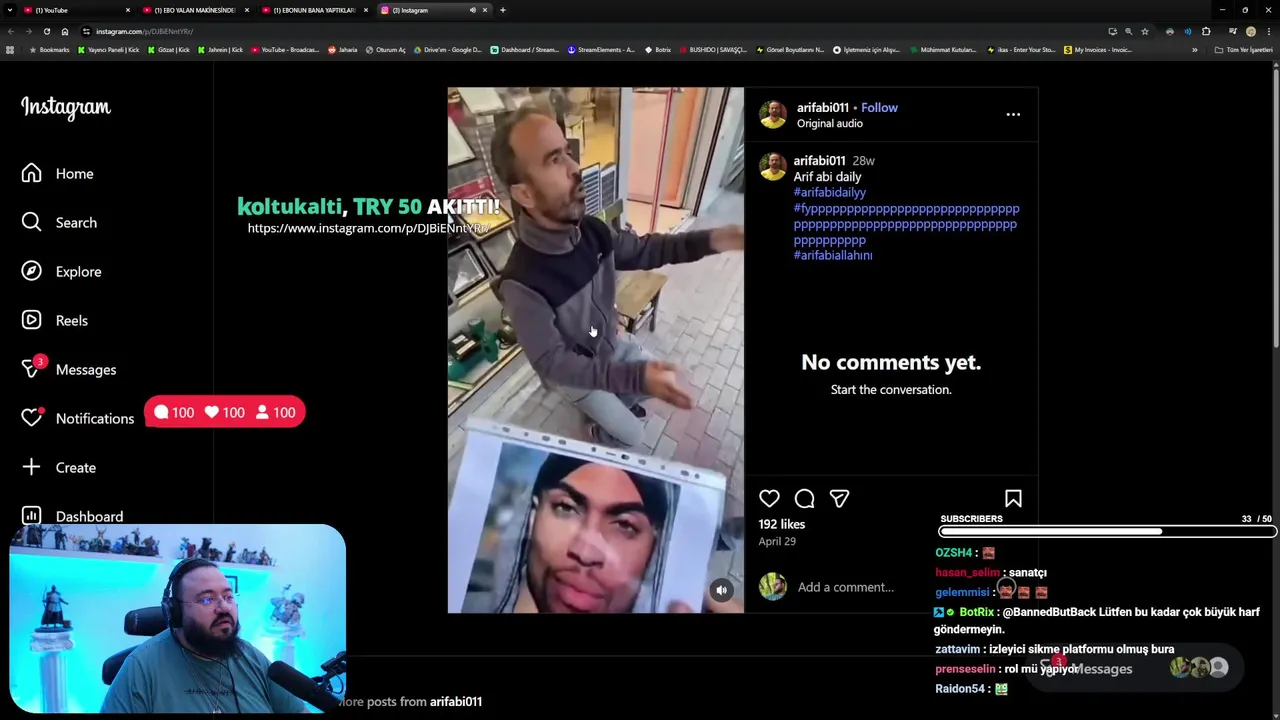
Task: Open arifabi011 profile from post header
Action: 822,108
